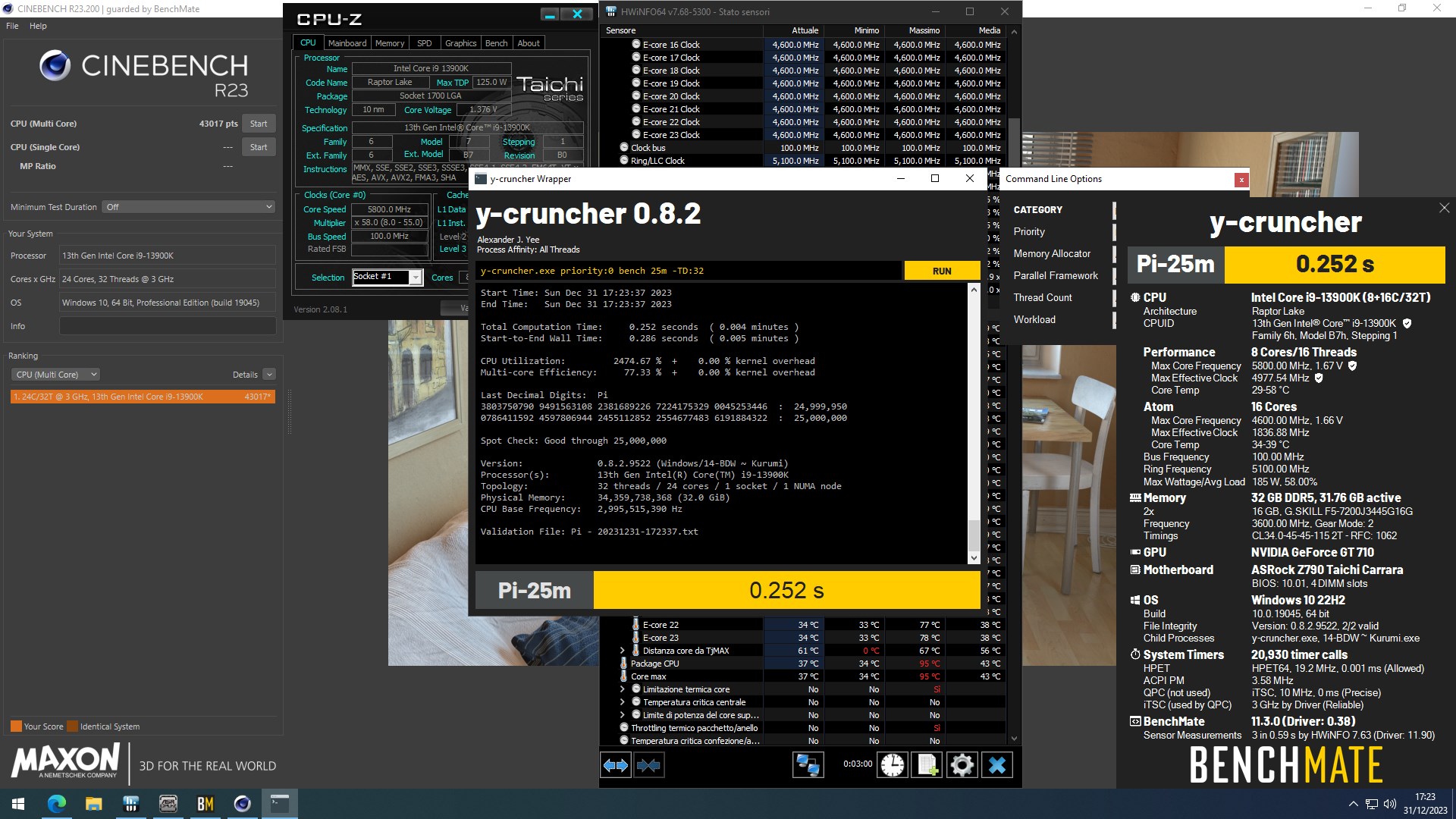Screen dimensions: 1456x819
Task: Select Memory Allocator category
Action: 1052,254
